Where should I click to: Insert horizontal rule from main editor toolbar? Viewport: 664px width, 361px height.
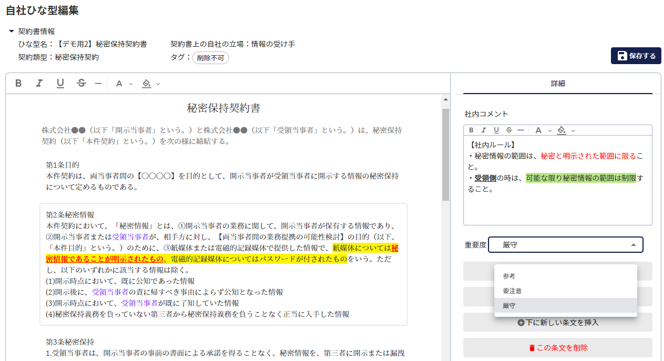98,84
